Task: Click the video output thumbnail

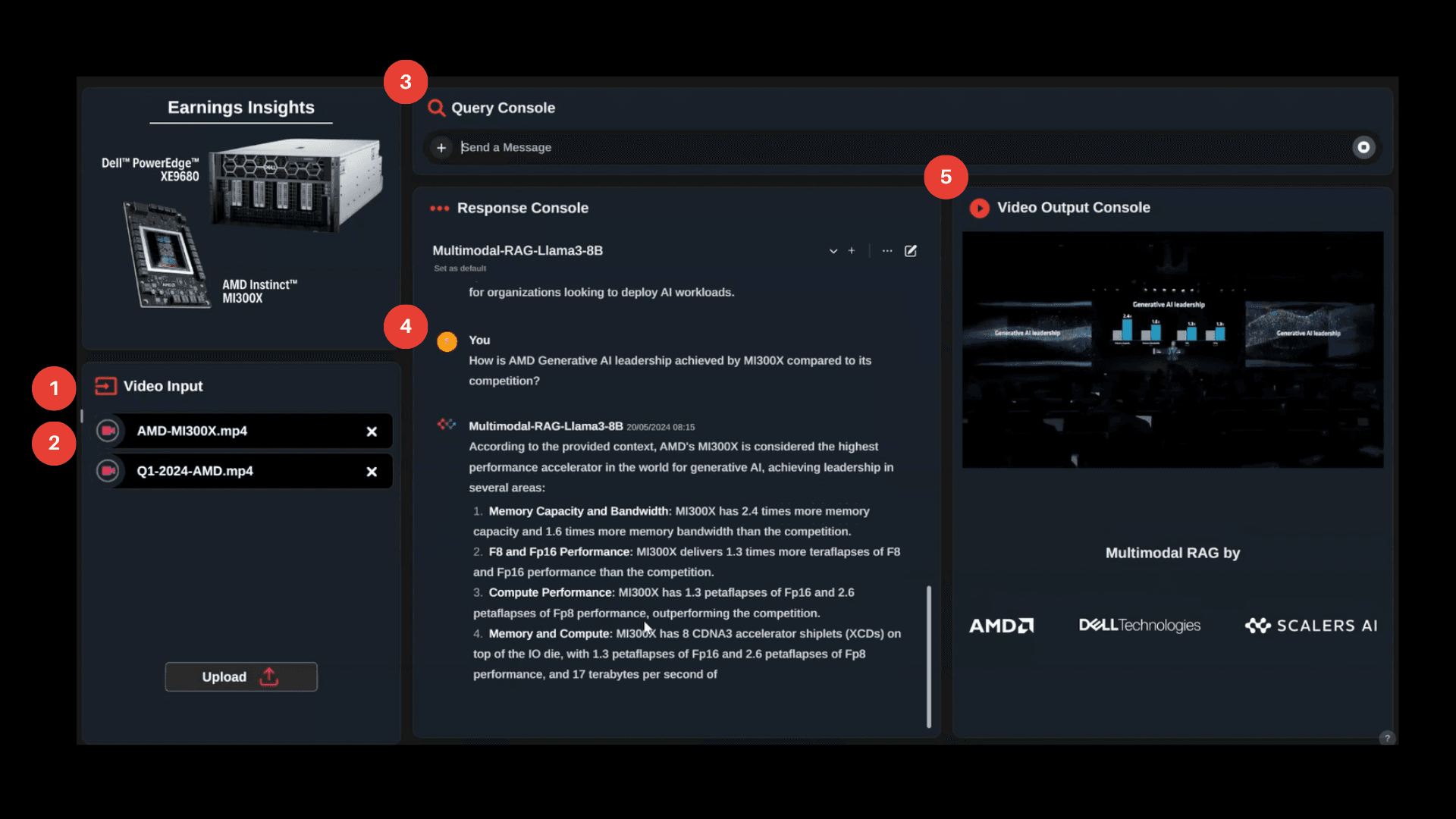Action: (x=1172, y=350)
